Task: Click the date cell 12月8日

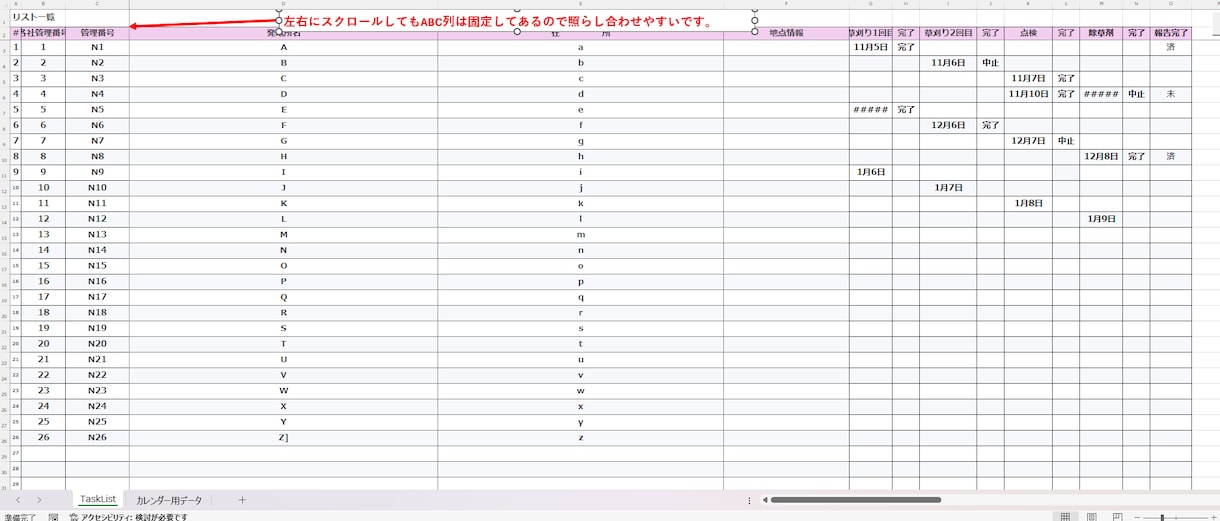Action: point(1100,156)
